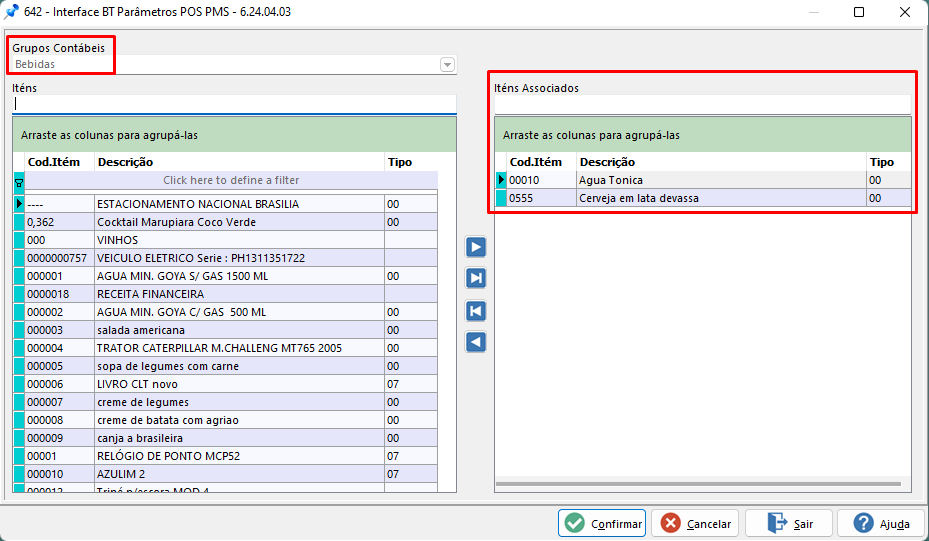
Task: Sort Iténs grid by Descrição column header
Action: 239,162
